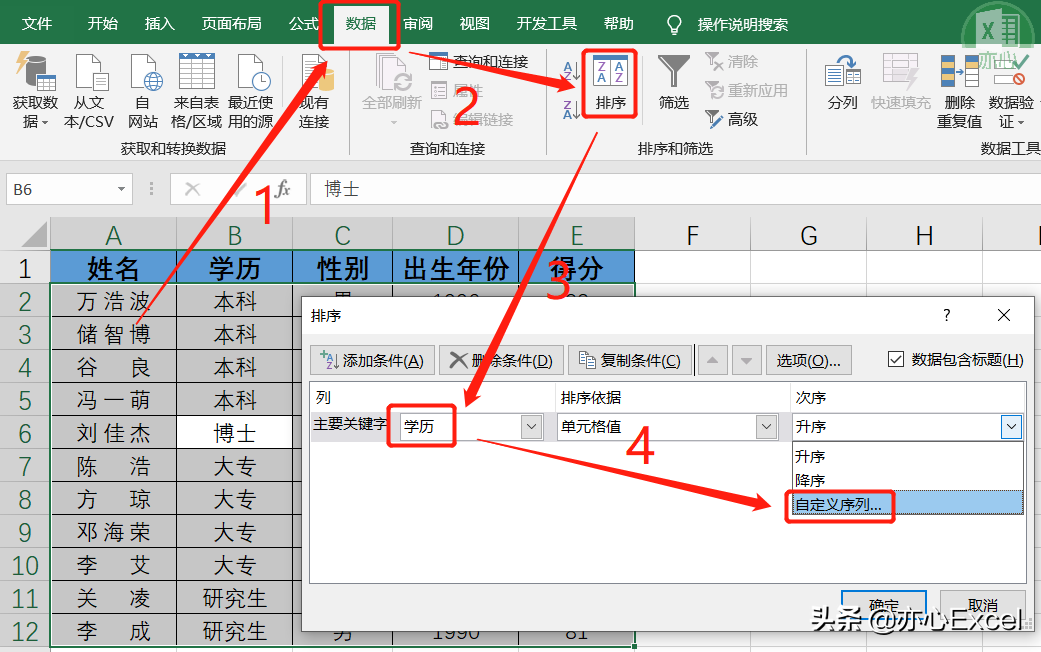Expand 获取数据 dropdown arrow
The image size is (1041, 652).
click(x=45, y=123)
